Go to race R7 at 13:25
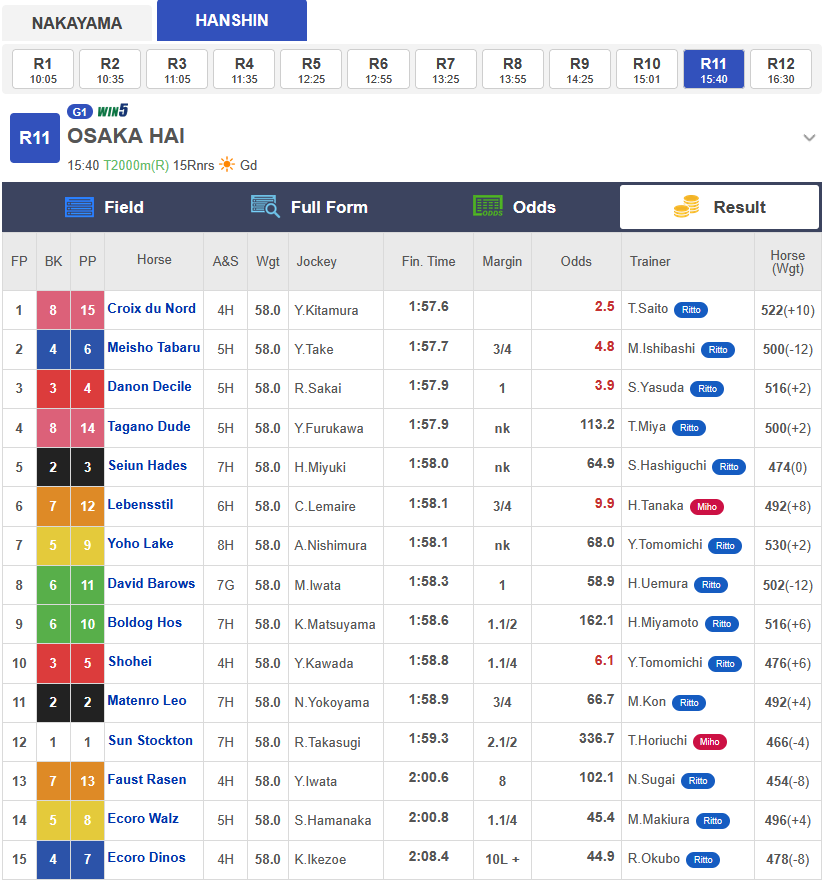Viewport: 831px width, 884px height. 445,70
